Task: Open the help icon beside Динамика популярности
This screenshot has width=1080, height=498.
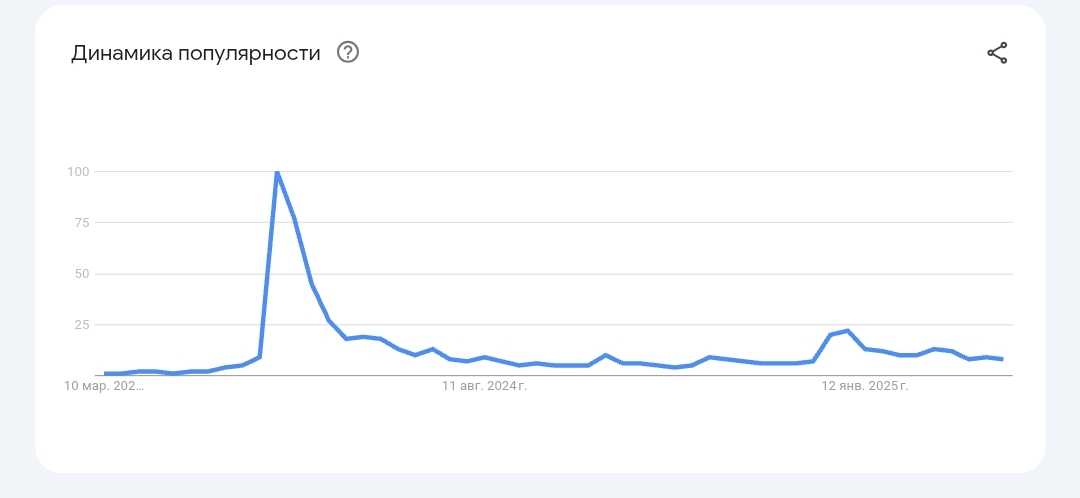Action: point(348,52)
